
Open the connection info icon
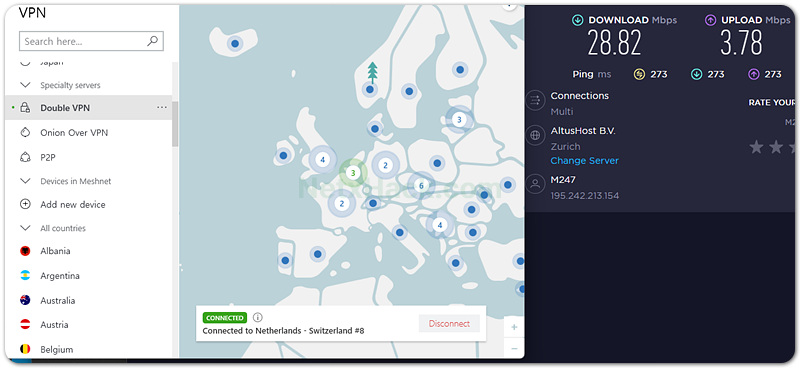click(x=258, y=317)
